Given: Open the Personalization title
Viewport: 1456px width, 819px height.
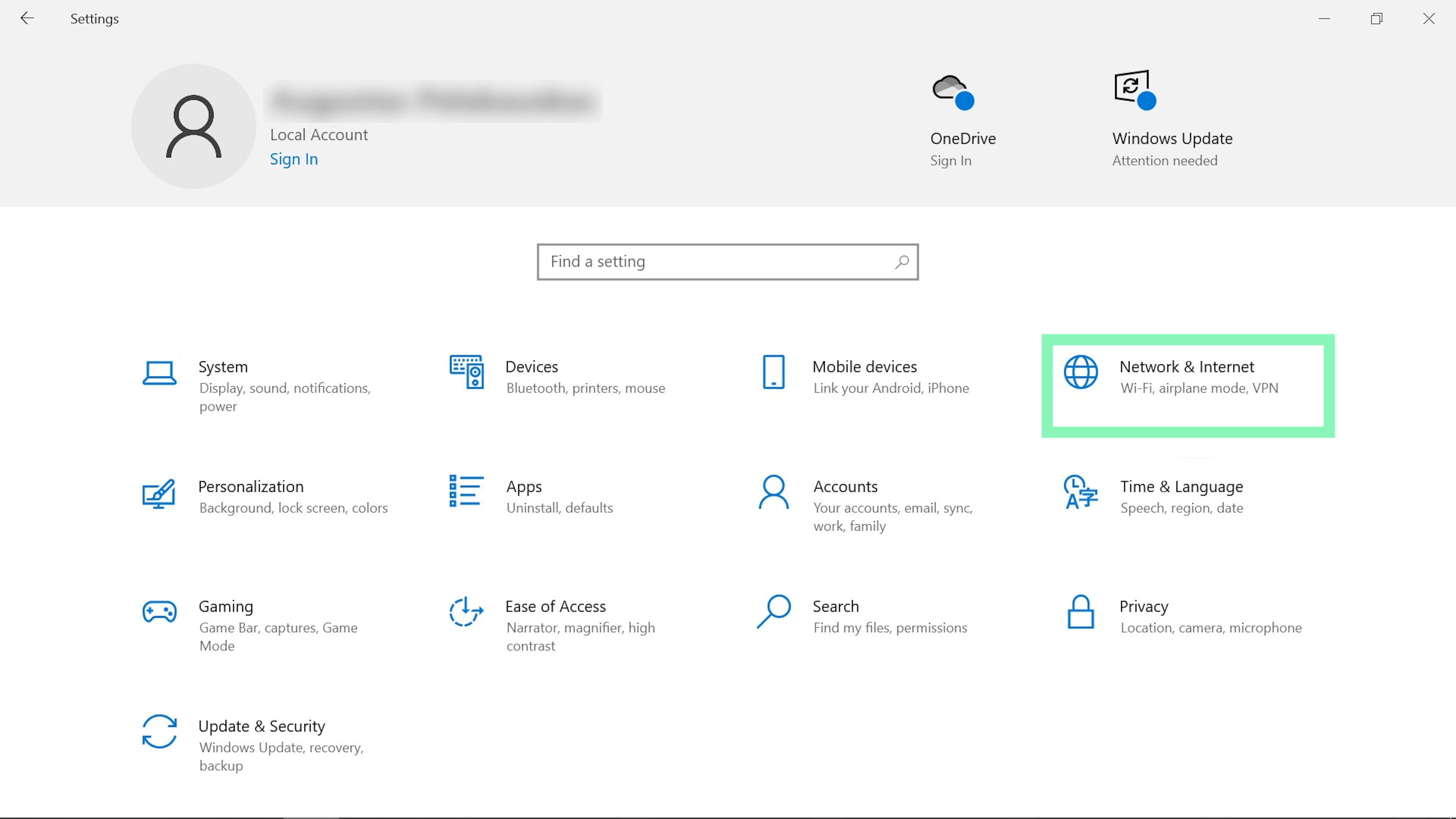Looking at the screenshot, I should (251, 486).
